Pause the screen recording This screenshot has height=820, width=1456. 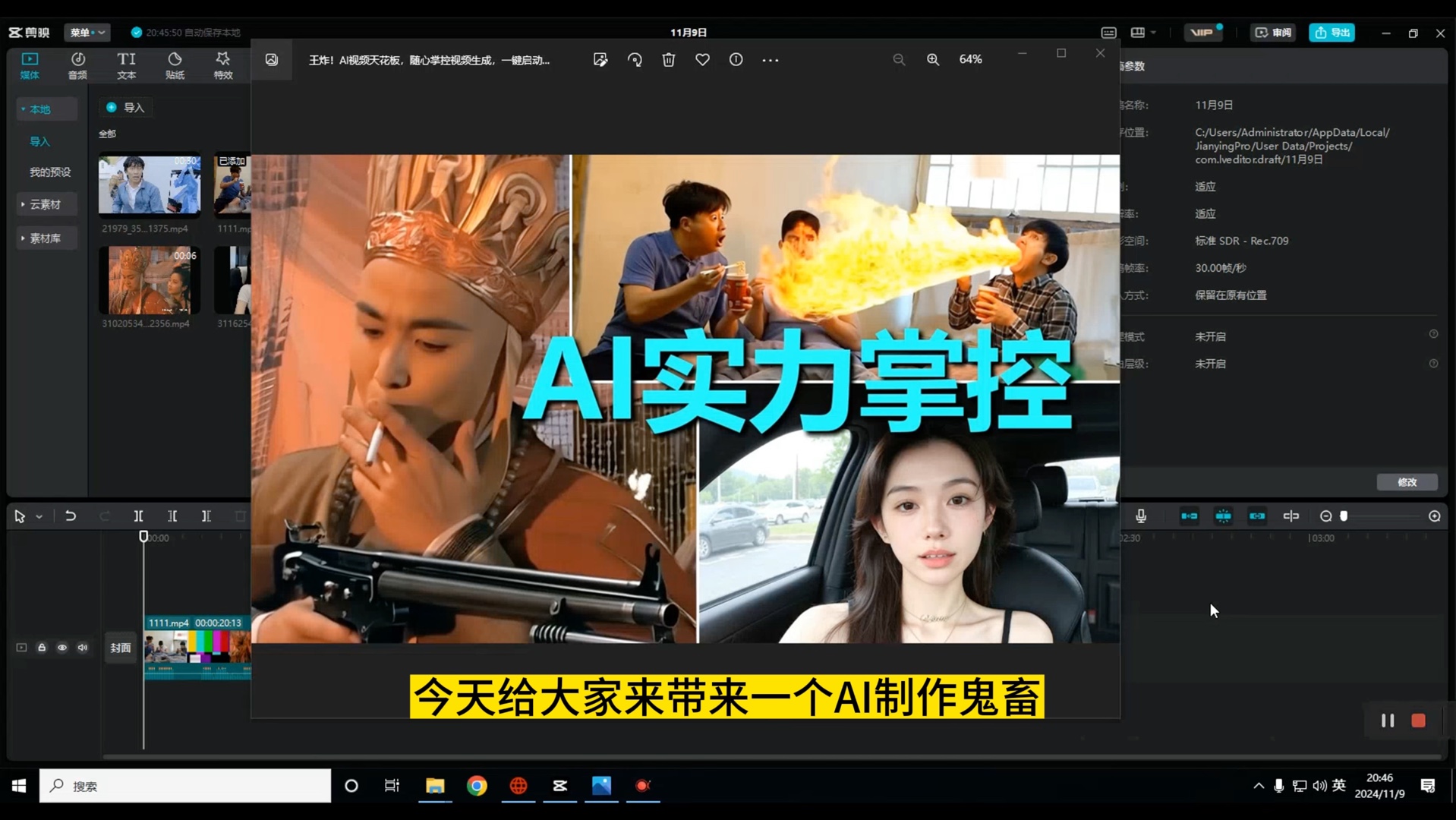click(1387, 721)
